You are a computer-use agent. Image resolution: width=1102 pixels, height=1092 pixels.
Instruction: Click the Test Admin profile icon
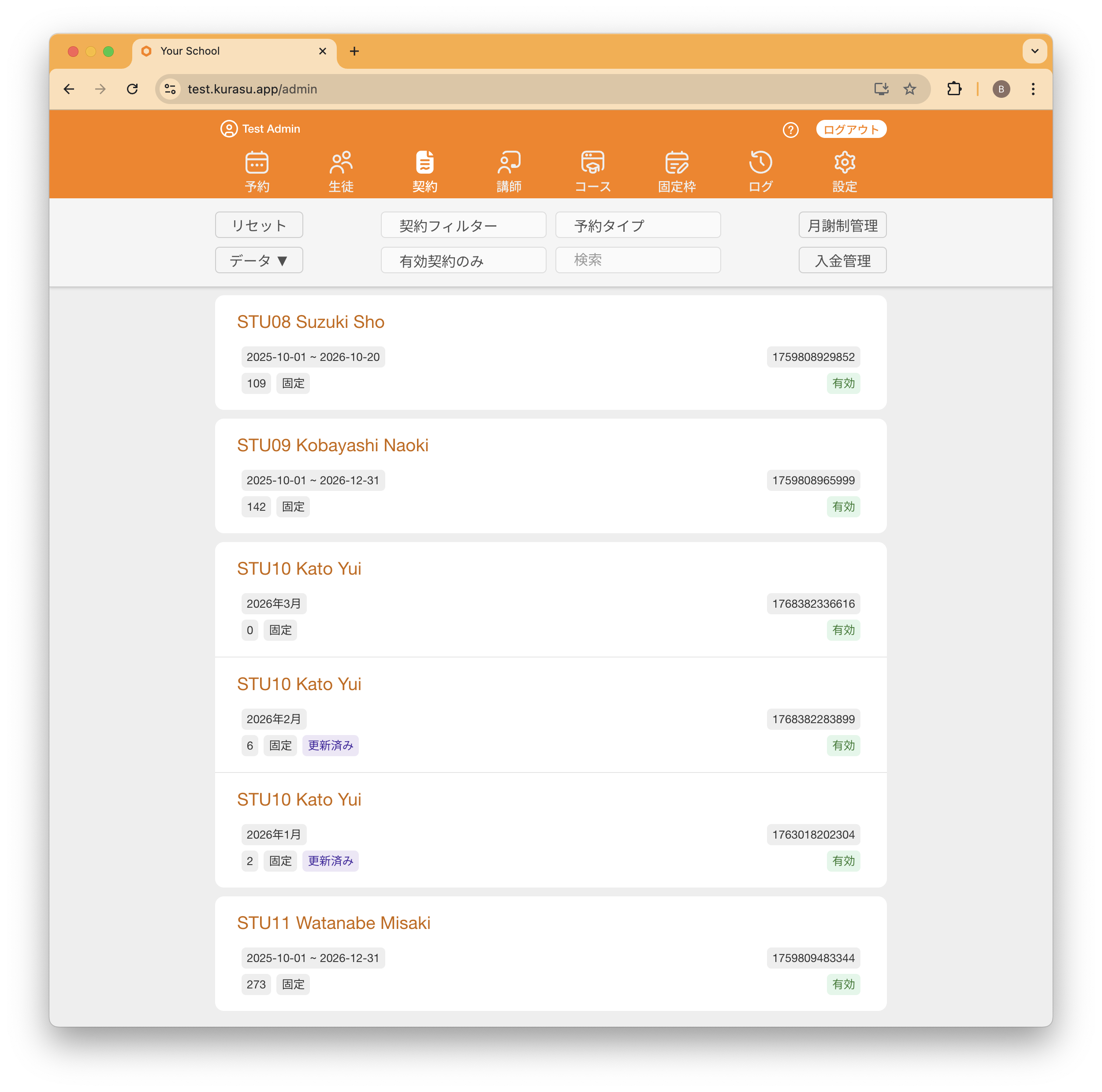(229, 129)
